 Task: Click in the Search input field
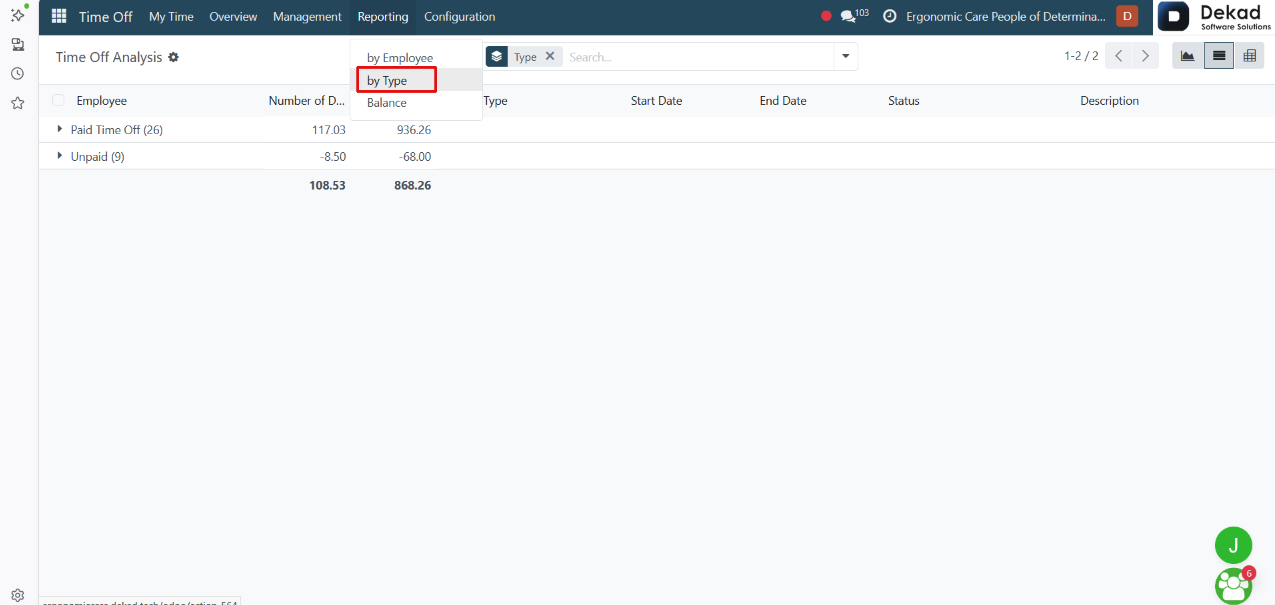[698, 57]
